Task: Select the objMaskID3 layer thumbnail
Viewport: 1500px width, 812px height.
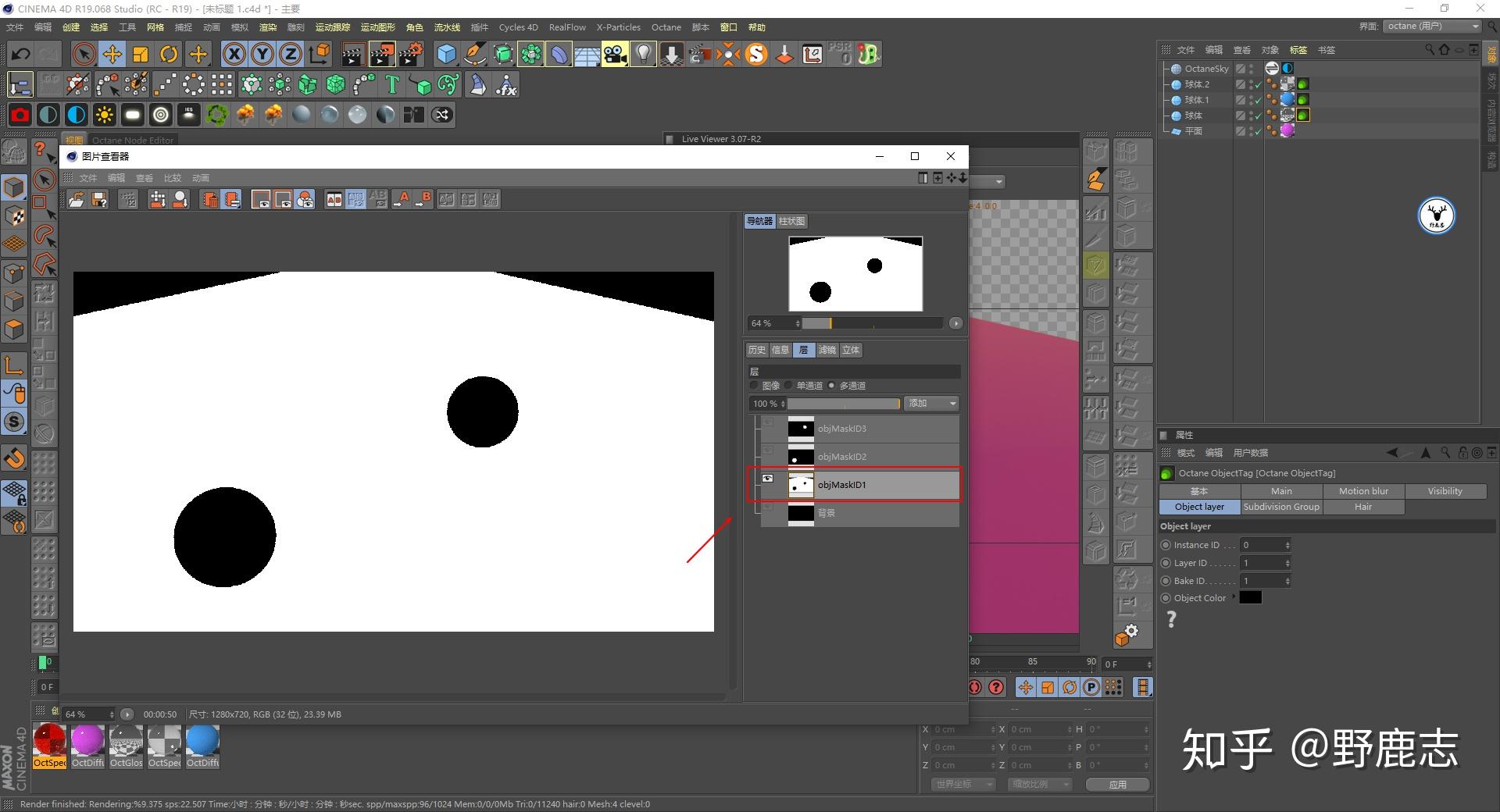Action: 801,429
